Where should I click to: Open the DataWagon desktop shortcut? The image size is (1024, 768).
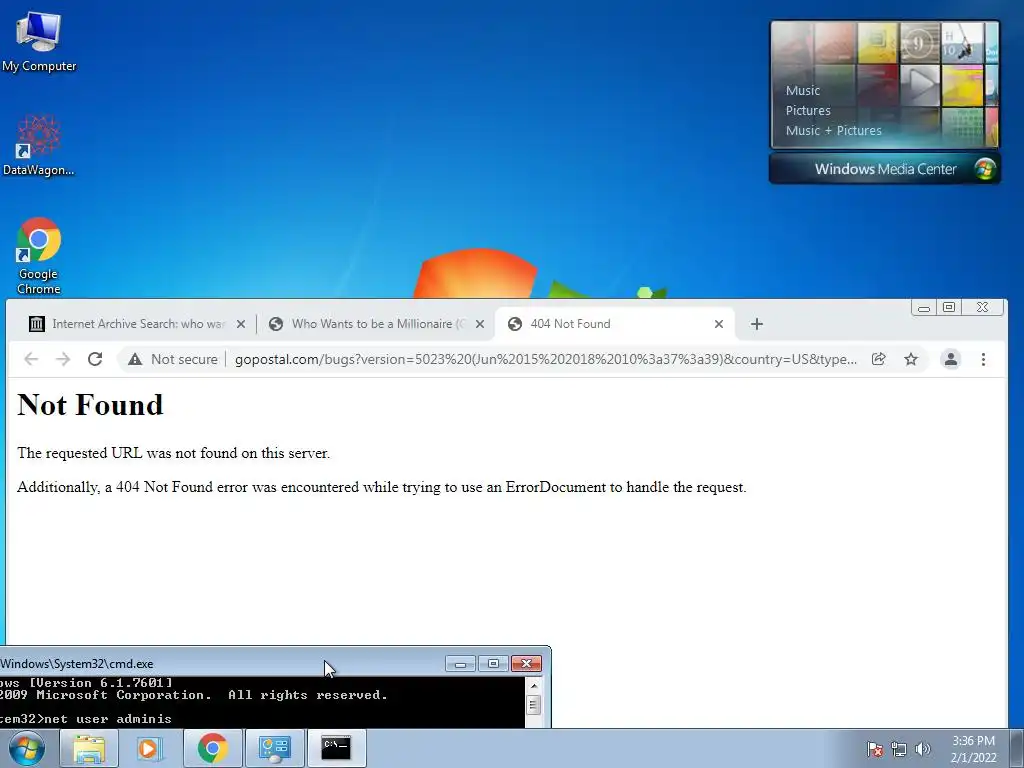coord(39,145)
